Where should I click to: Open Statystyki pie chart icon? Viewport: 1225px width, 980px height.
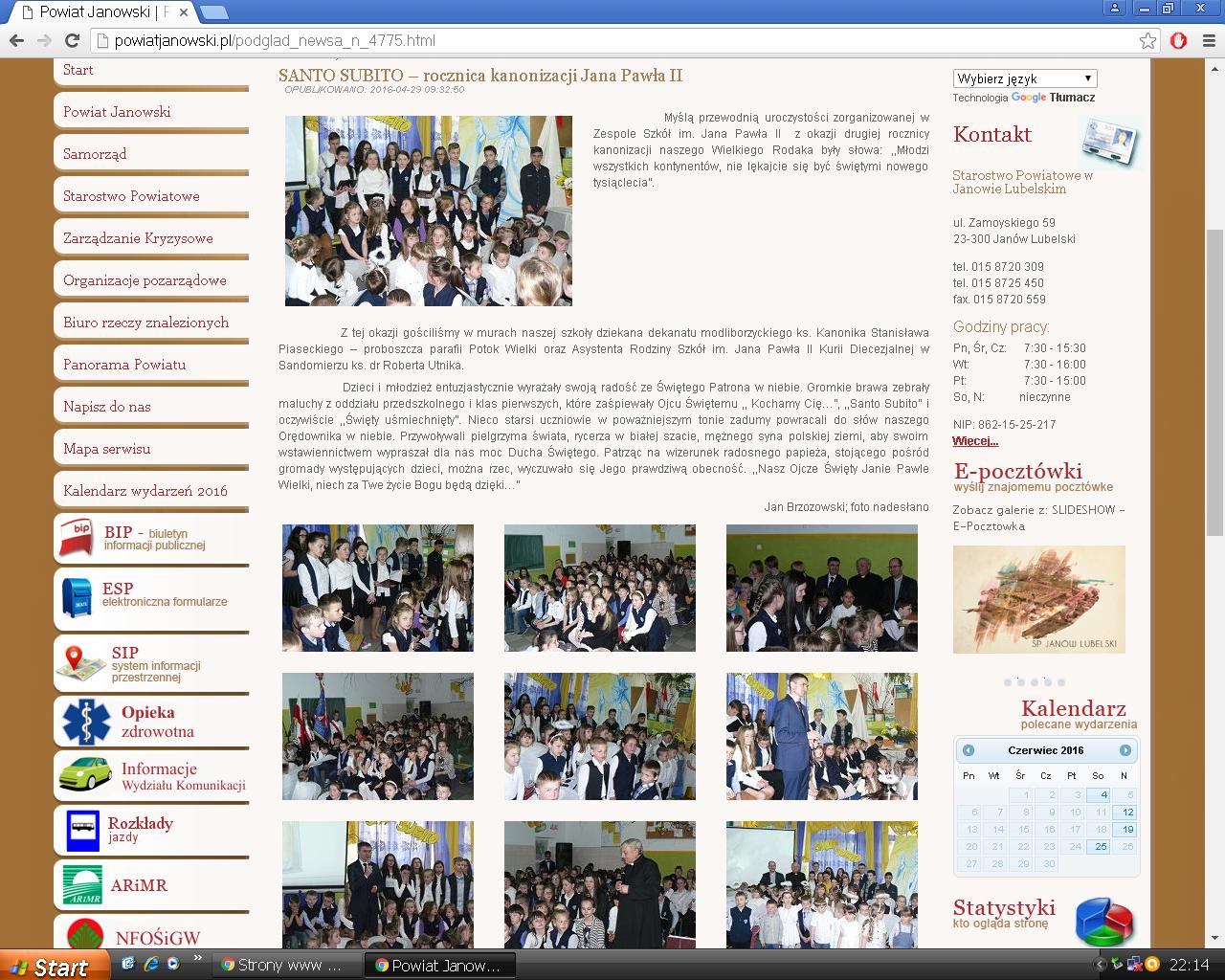(1103, 921)
